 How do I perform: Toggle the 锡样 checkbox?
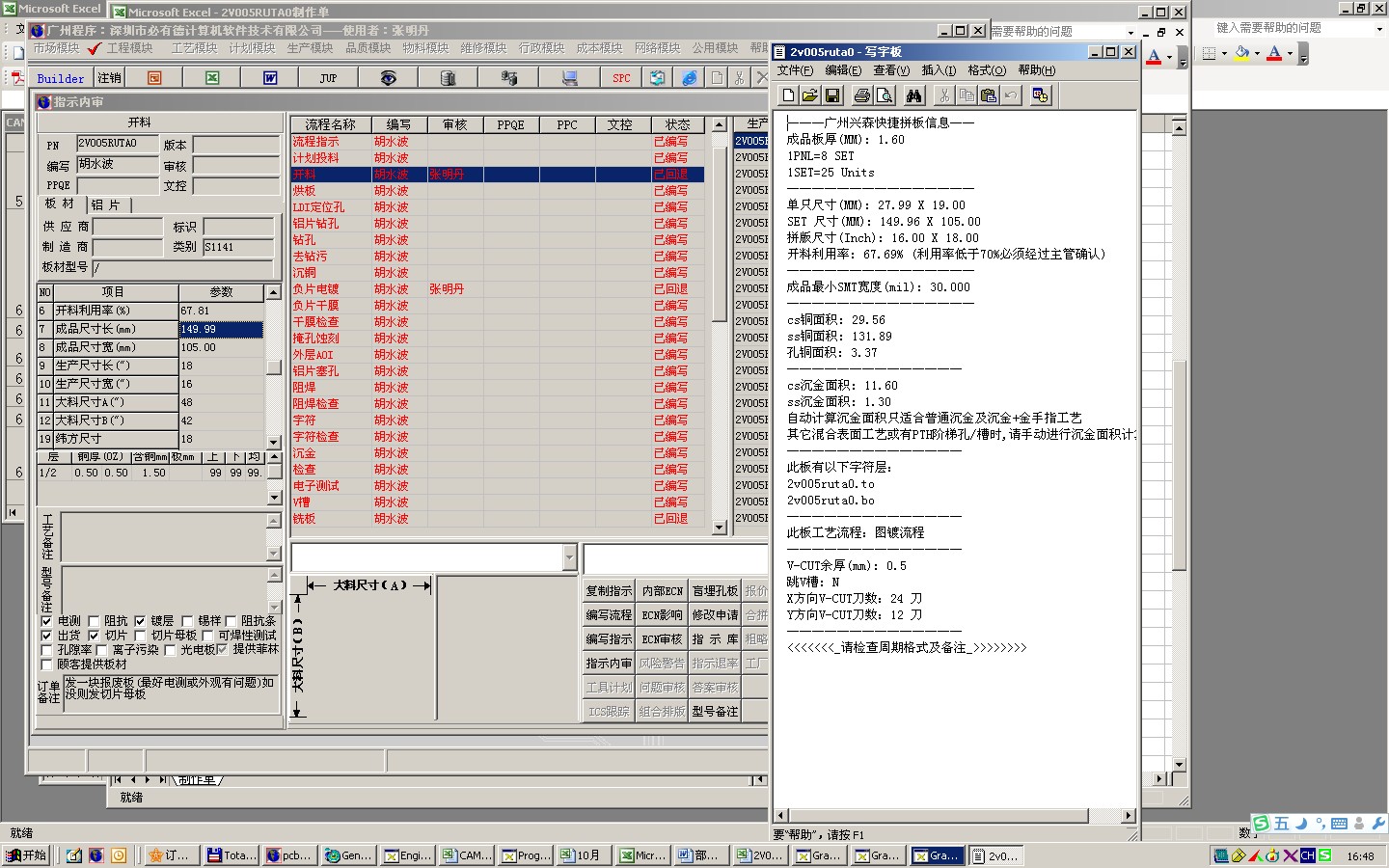(x=187, y=621)
